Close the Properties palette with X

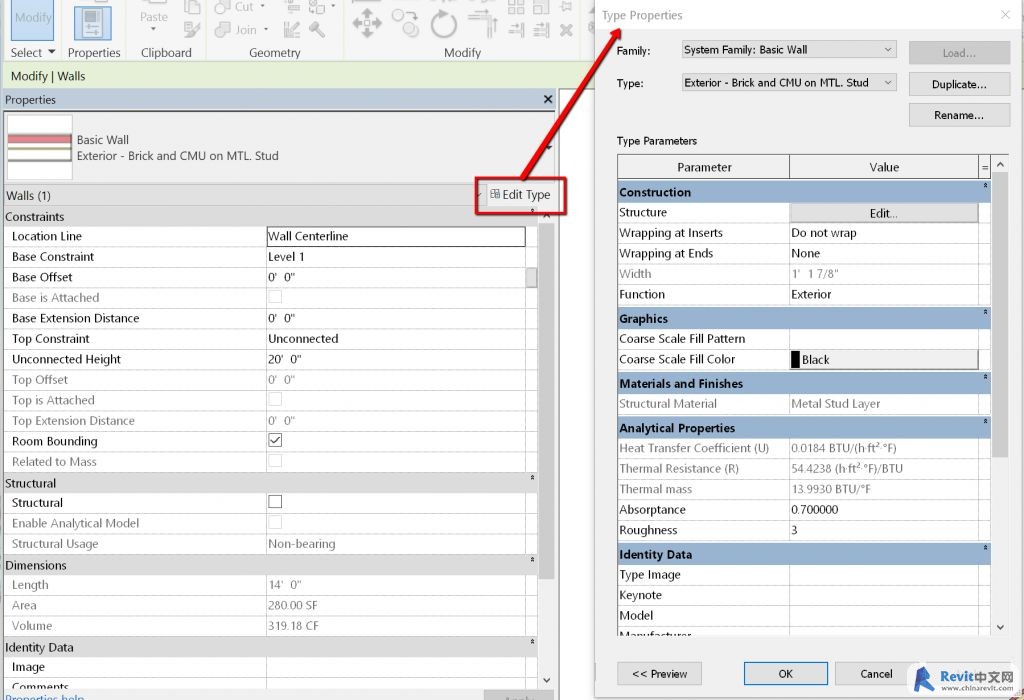(x=548, y=99)
